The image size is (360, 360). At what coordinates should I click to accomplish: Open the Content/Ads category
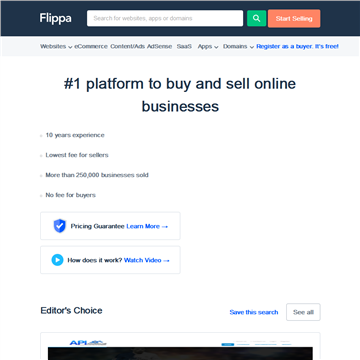[127, 47]
